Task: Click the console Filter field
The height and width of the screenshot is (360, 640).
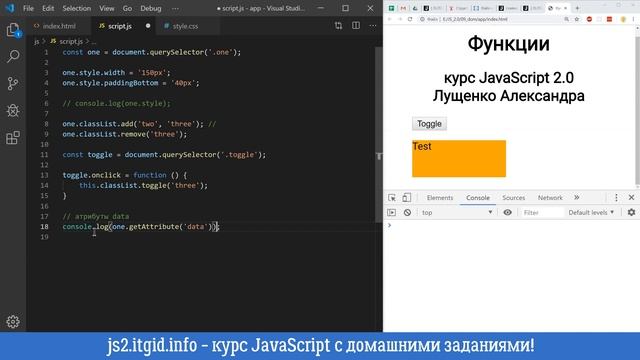Action: (542, 212)
